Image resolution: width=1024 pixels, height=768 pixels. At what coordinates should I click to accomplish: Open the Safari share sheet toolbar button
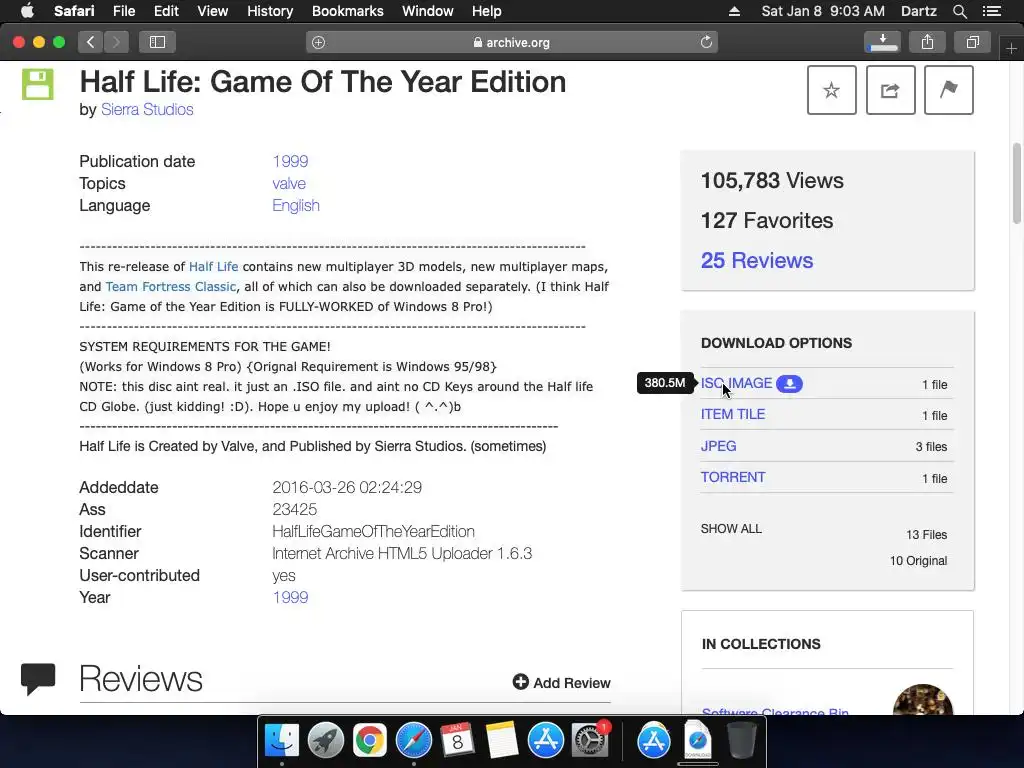tap(927, 42)
